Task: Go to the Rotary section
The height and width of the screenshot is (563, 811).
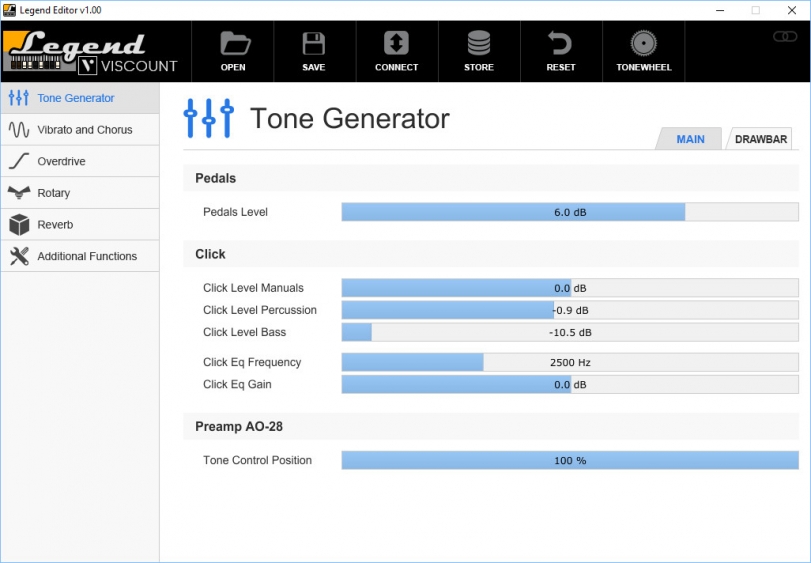Action: coord(80,193)
